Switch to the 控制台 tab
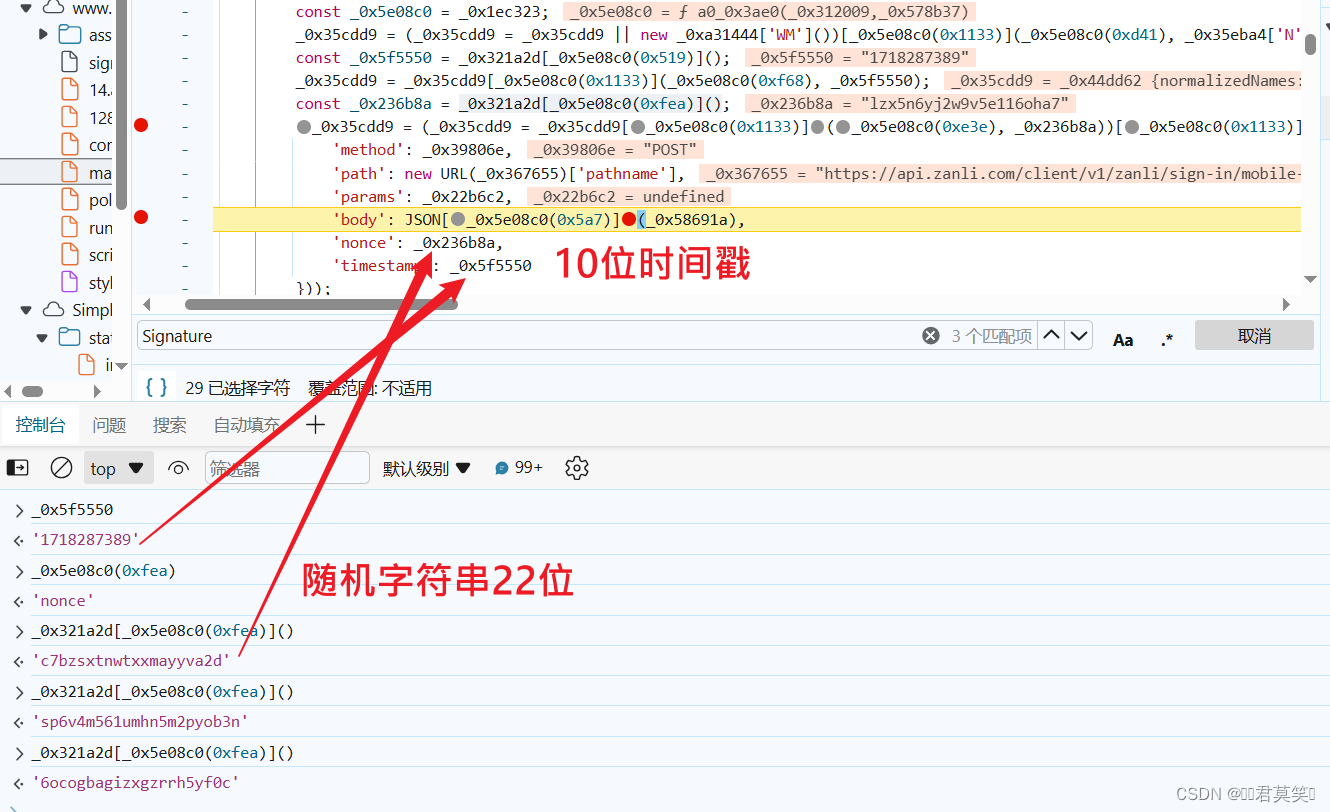Image resolution: width=1330 pixels, height=812 pixels. [x=40, y=425]
